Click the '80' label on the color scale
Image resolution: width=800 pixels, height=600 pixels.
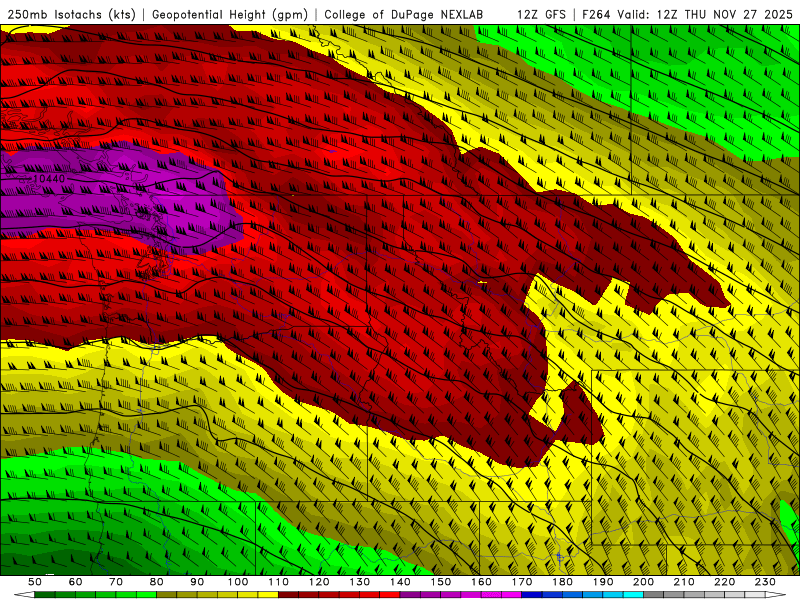click(157, 582)
